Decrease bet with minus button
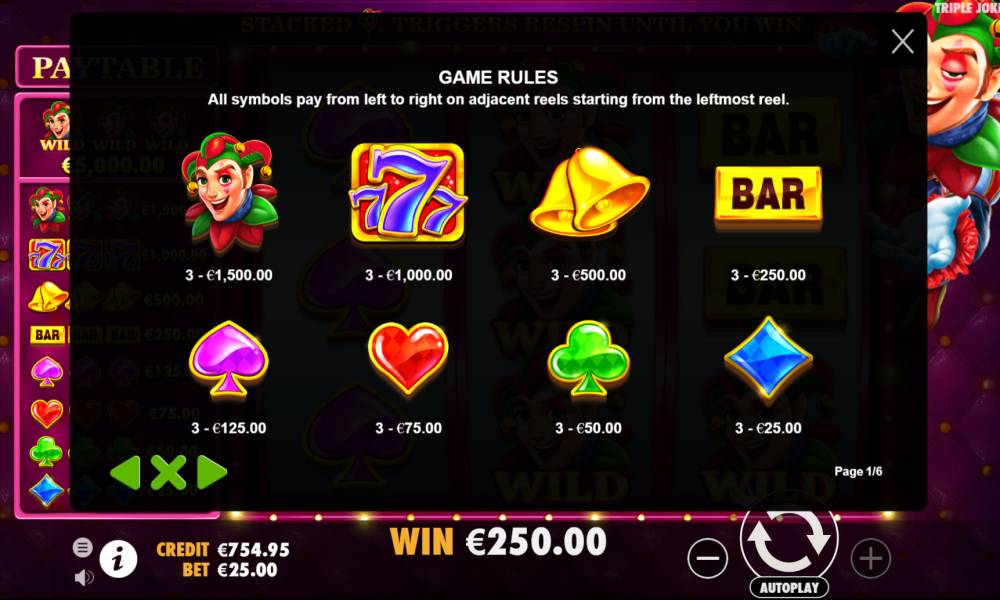Screen dimensions: 1000x600 (707, 558)
